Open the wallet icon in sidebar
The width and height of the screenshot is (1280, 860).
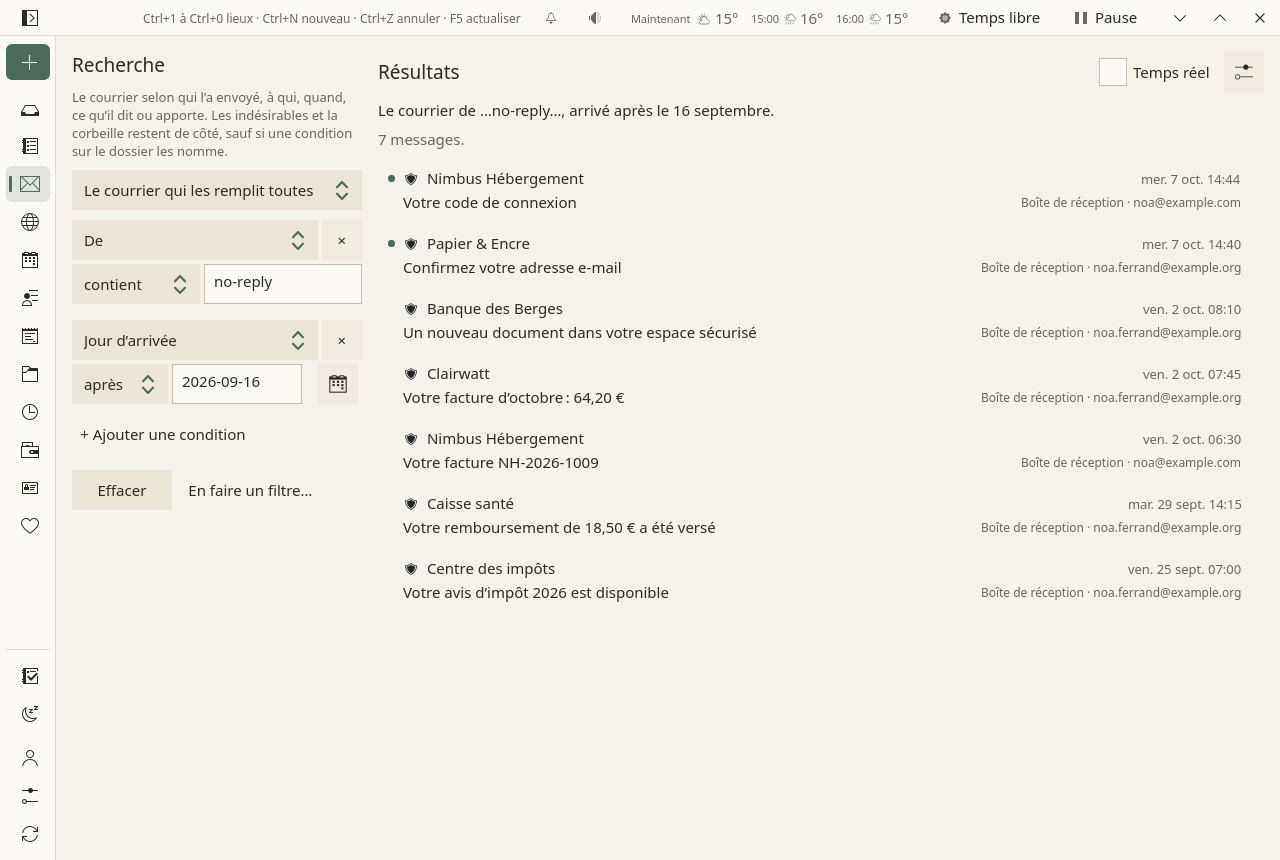[x=30, y=450]
